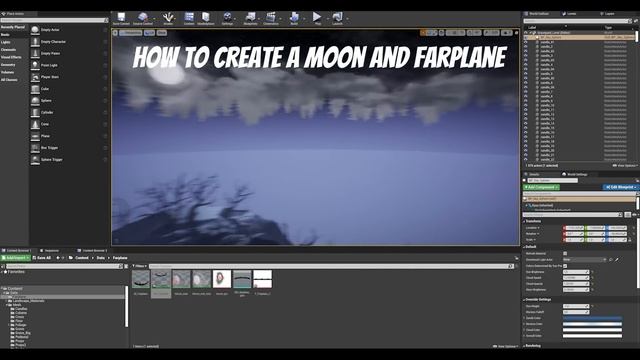Click the Data breadcrumb in content path

click(100, 258)
